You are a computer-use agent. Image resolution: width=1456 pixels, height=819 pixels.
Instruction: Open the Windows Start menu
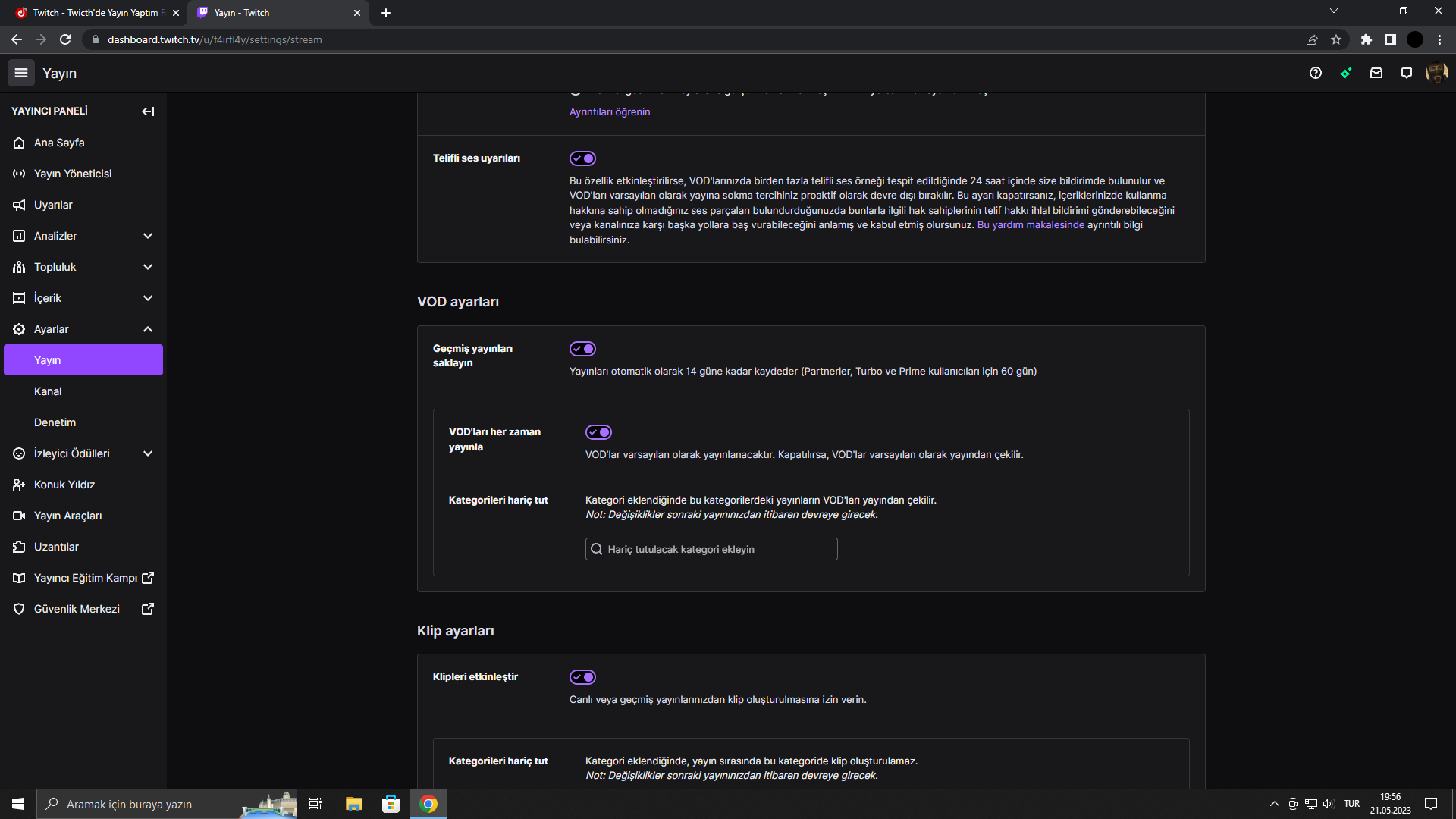tap(18, 804)
